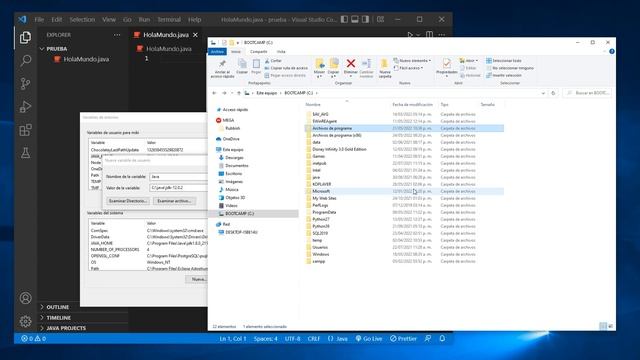Open the Search view in VS Code

(x=25, y=61)
